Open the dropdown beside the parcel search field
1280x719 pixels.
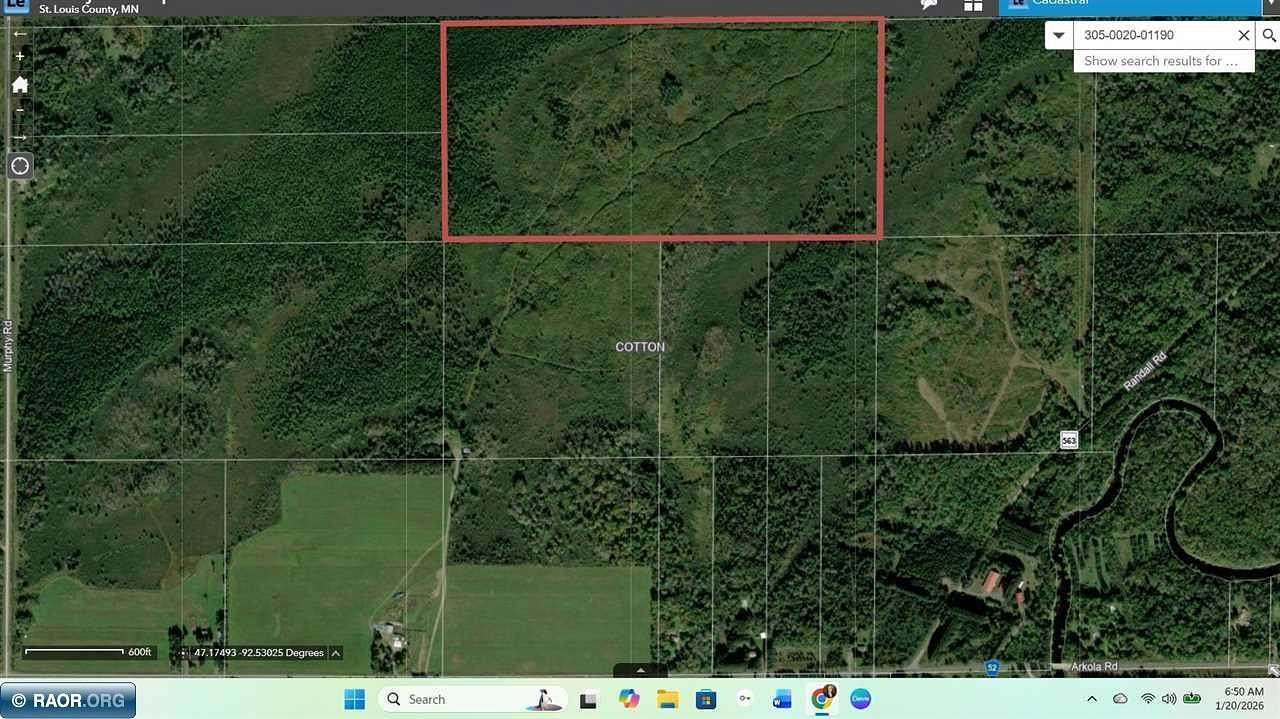point(1059,35)
